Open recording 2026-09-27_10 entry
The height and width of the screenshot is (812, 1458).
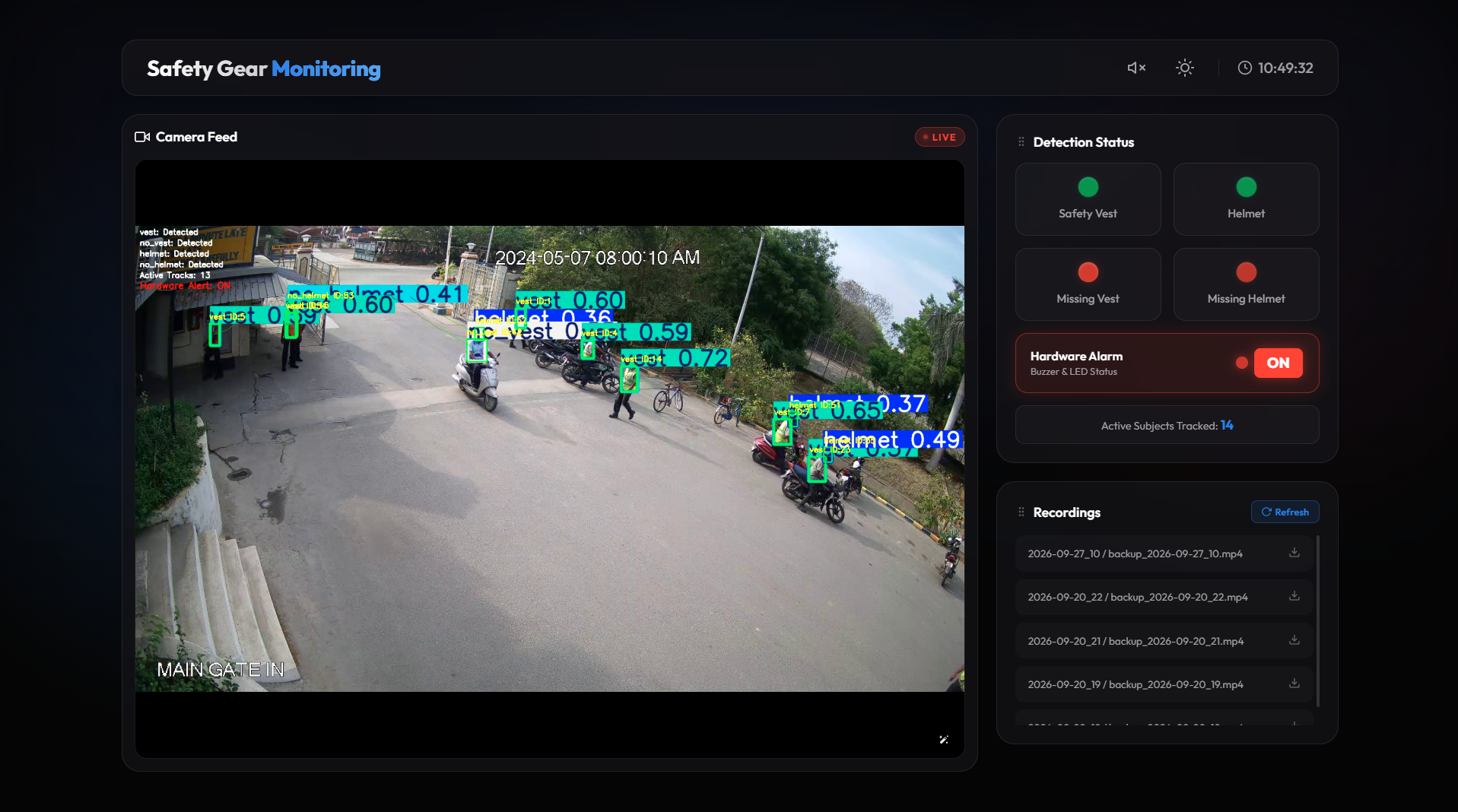(1164, 553)
